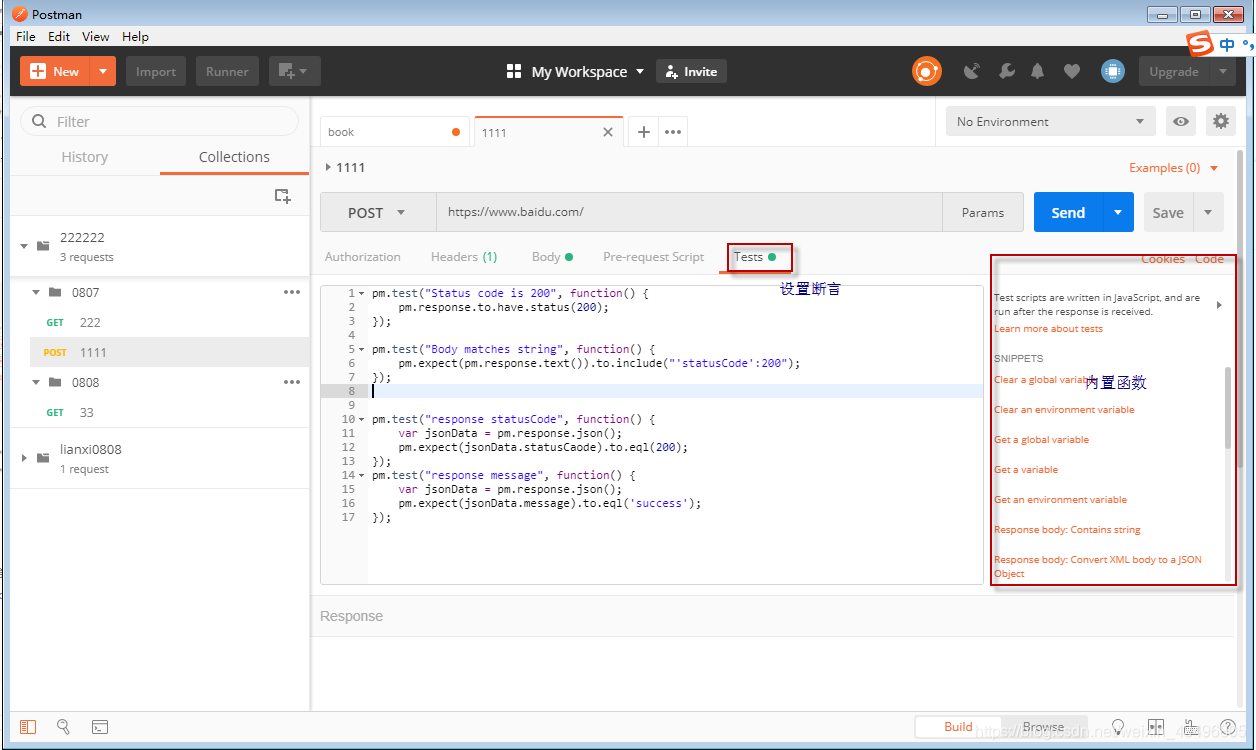This screenshot has width=1256, height=750.
Task: Open the Authorization tab
Action: [363, 257]
